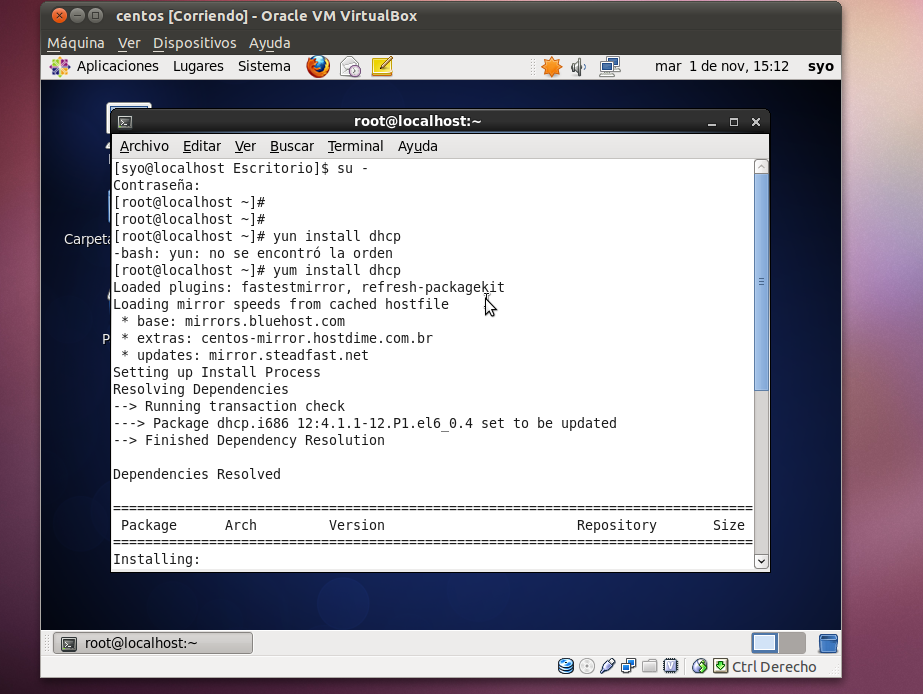This screenshot has width=923, height=694.
Task: Open the Terminal menu of the root shell
Action: point(355,146)
